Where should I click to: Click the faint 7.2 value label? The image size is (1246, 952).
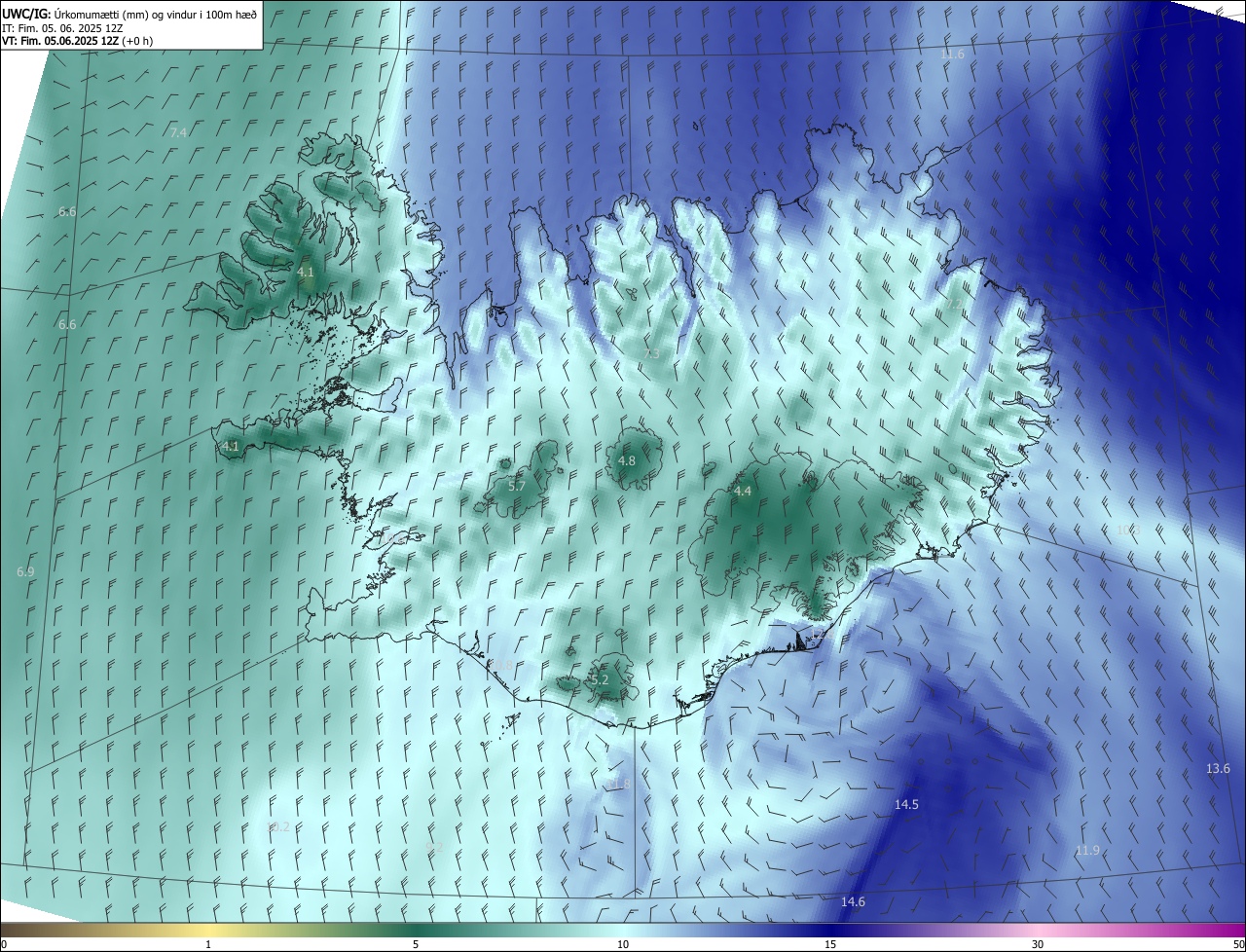click(953, 305)
